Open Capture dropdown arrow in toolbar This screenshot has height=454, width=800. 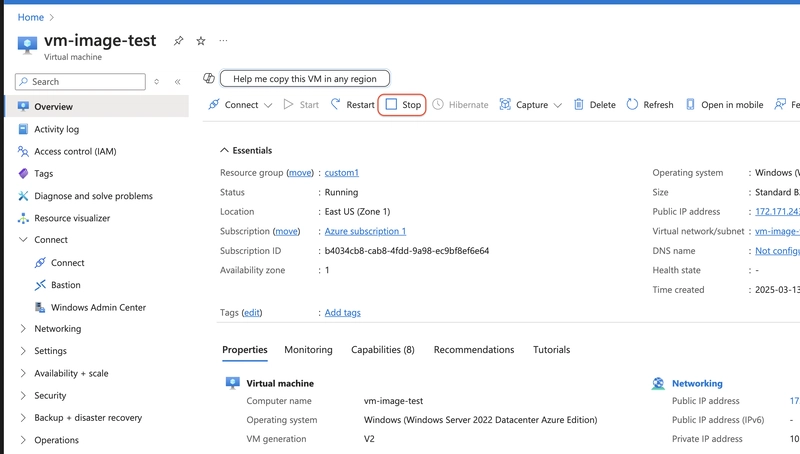[x=558, y=105]
